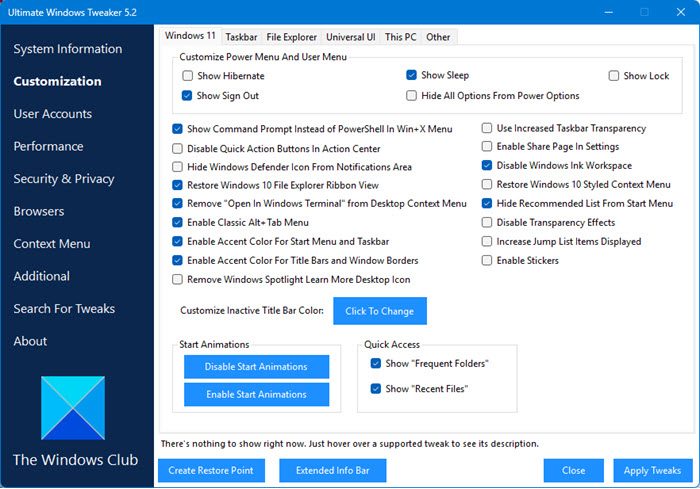Uncheck Disable Windows Ink Workspace

487,165
